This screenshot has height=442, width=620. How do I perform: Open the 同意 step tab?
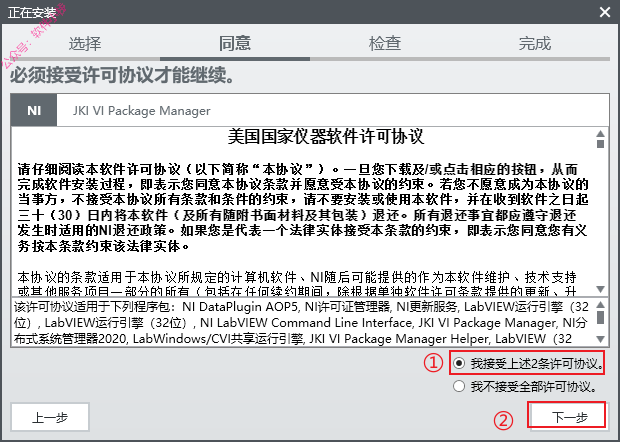[235, 43]
